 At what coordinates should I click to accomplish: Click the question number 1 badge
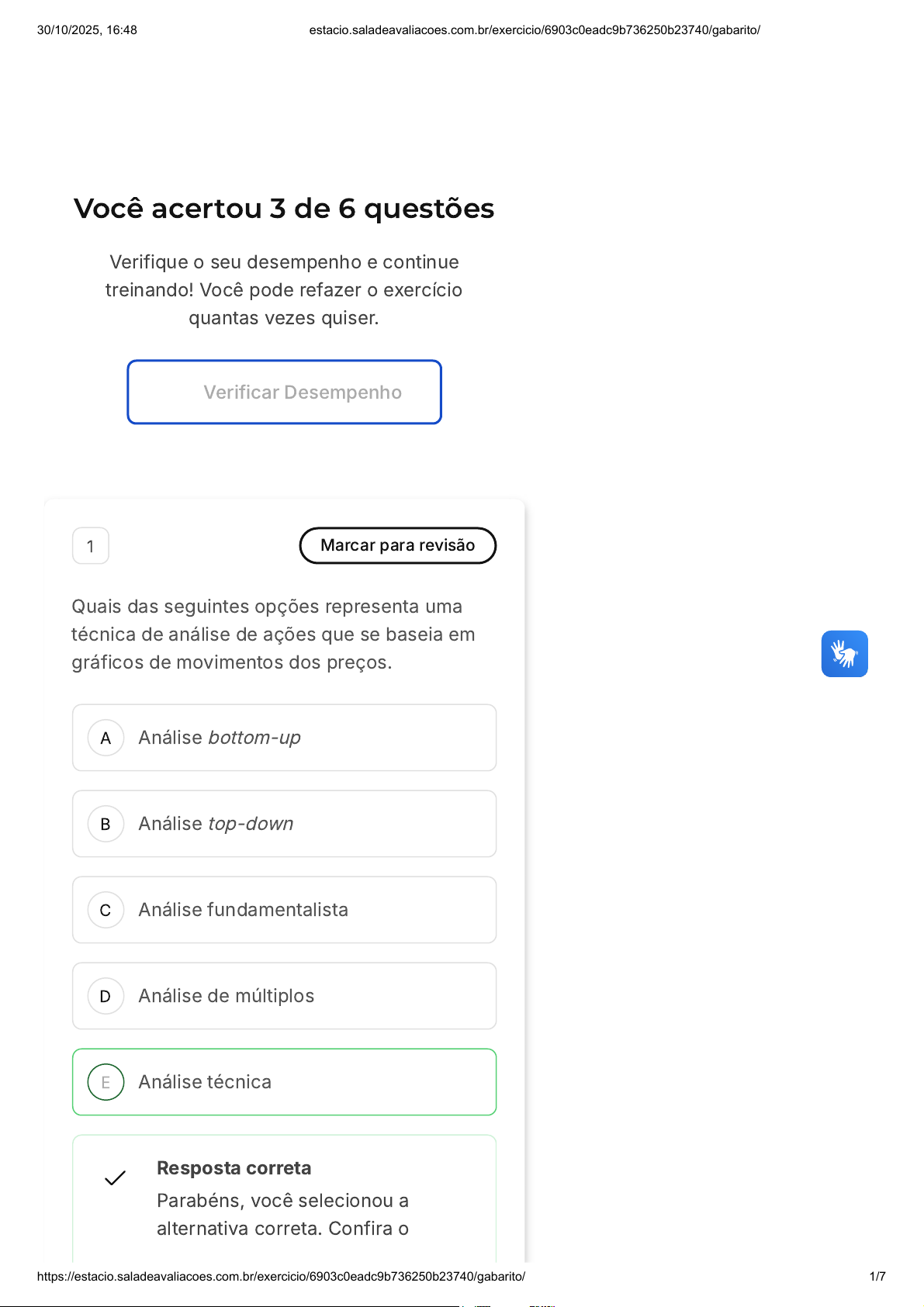pos(91,546)
